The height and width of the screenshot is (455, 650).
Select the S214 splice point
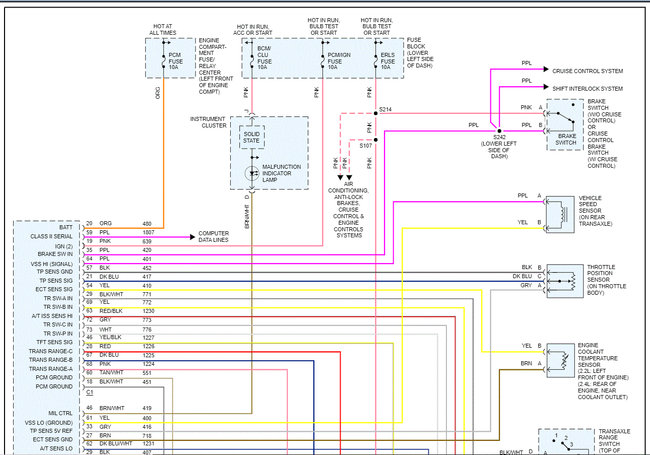coord(376,113)
